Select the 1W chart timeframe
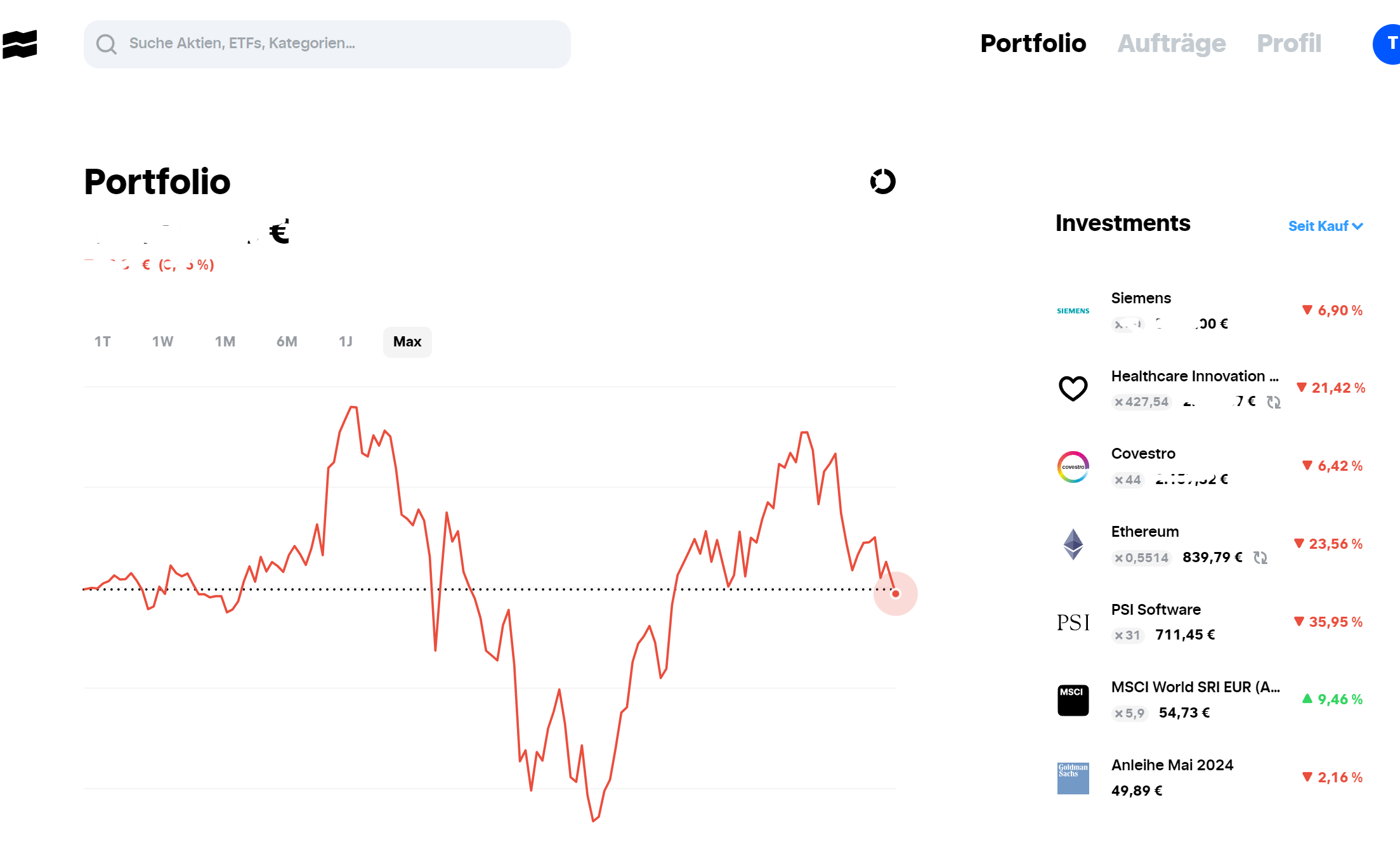 pyautogui.click(x=162, y=342)
